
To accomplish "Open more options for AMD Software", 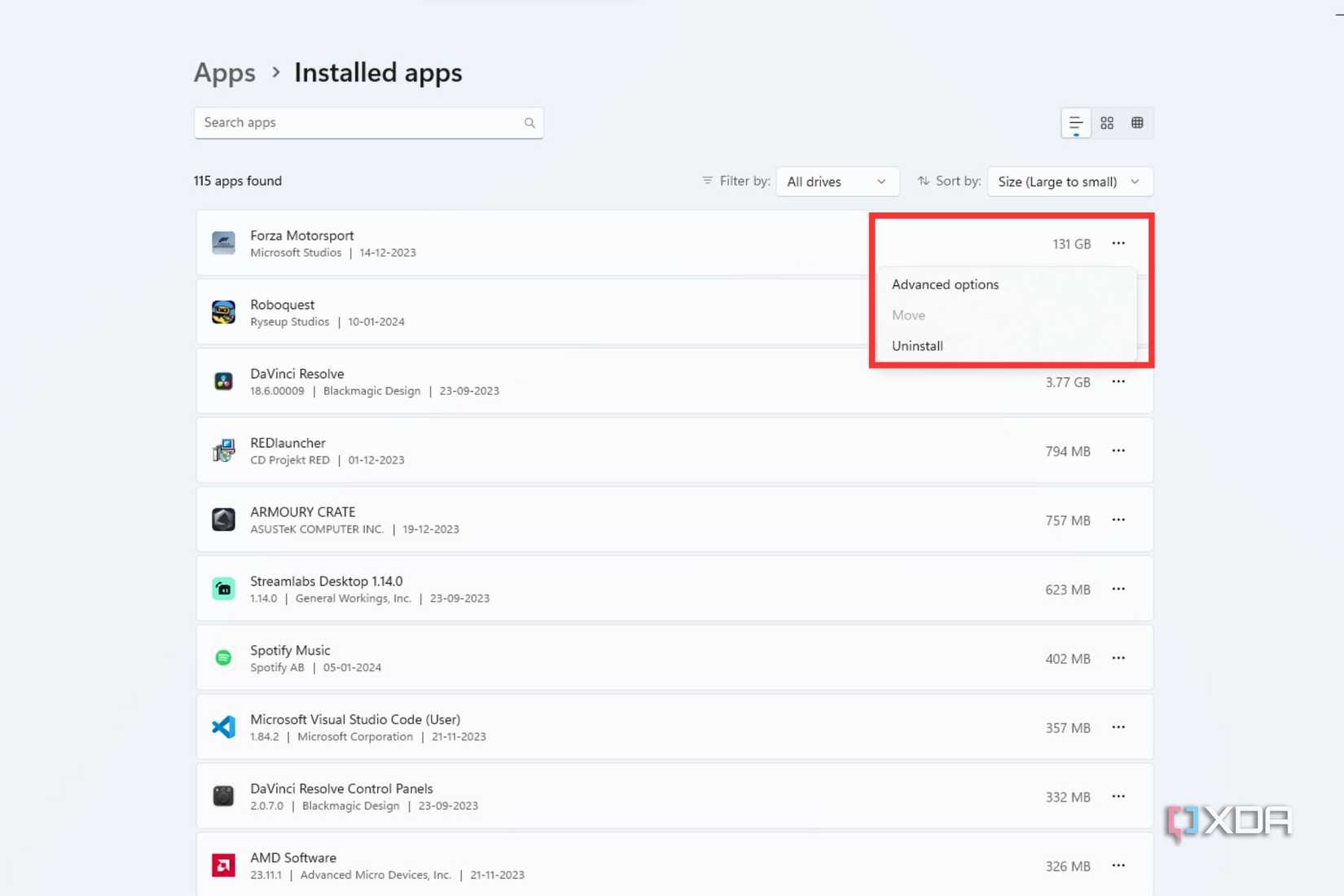I will pos(1118,866).
